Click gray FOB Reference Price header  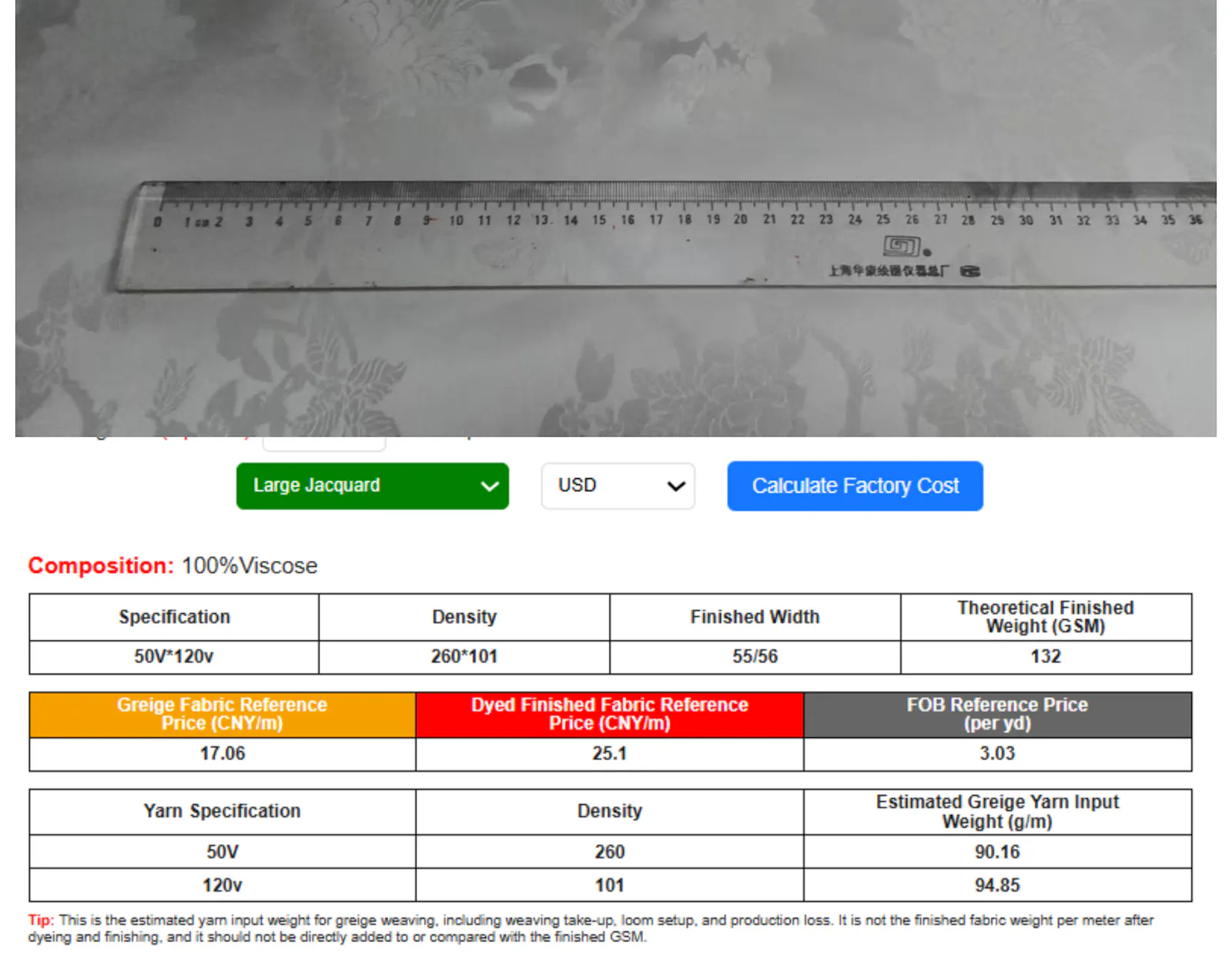[x=997, y=715]
